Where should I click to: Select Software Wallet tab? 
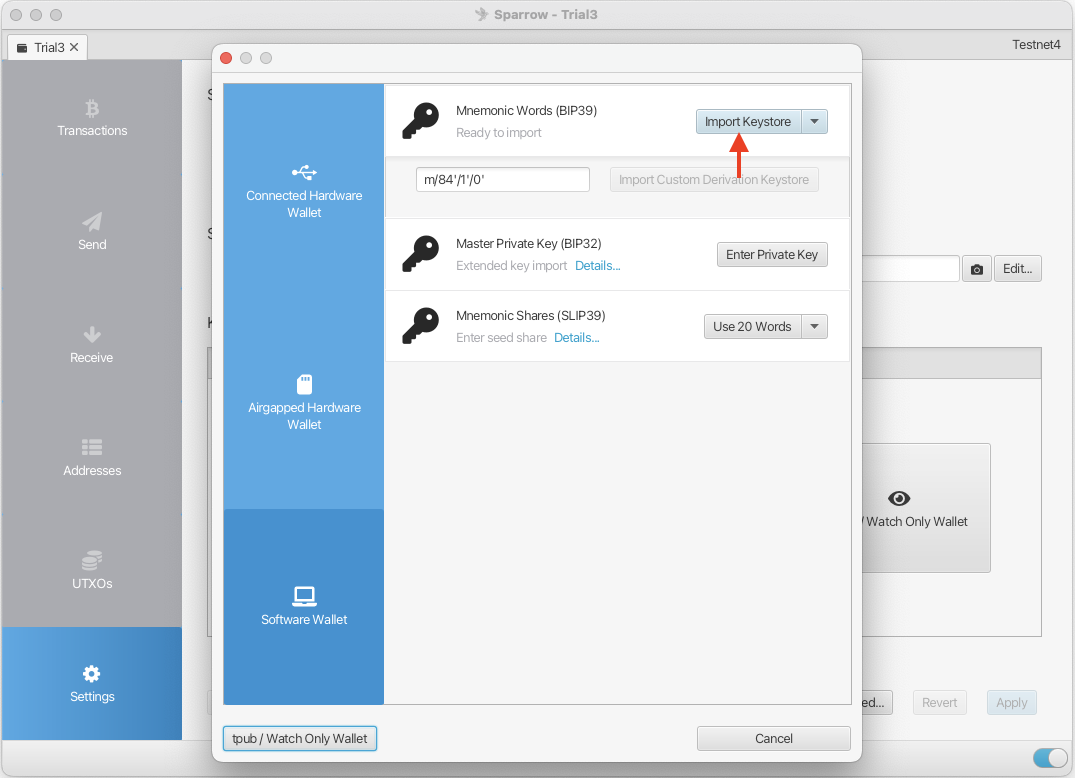point(304,607)
